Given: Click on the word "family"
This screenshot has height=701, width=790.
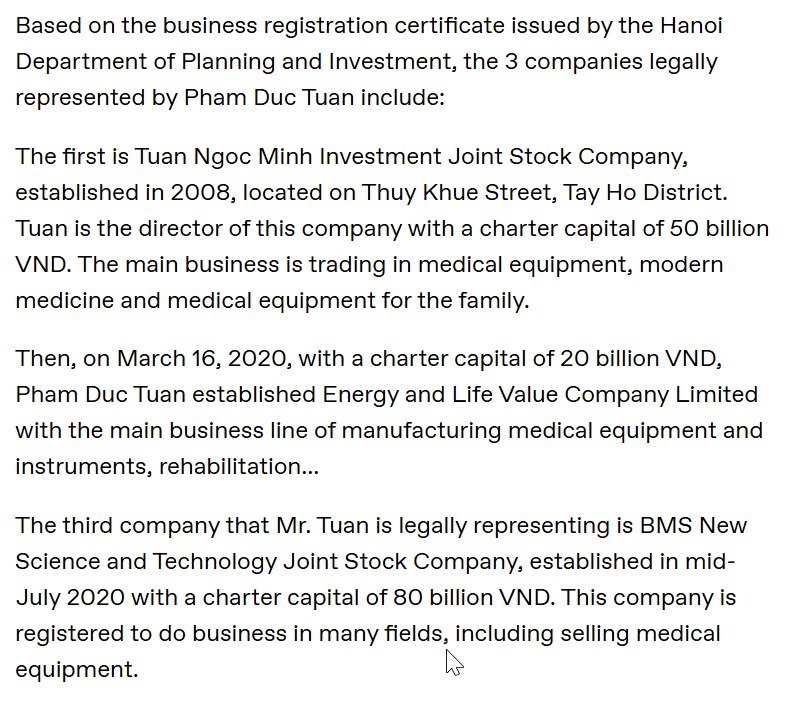Looking at the screenshot, I should tap(489, 301).
